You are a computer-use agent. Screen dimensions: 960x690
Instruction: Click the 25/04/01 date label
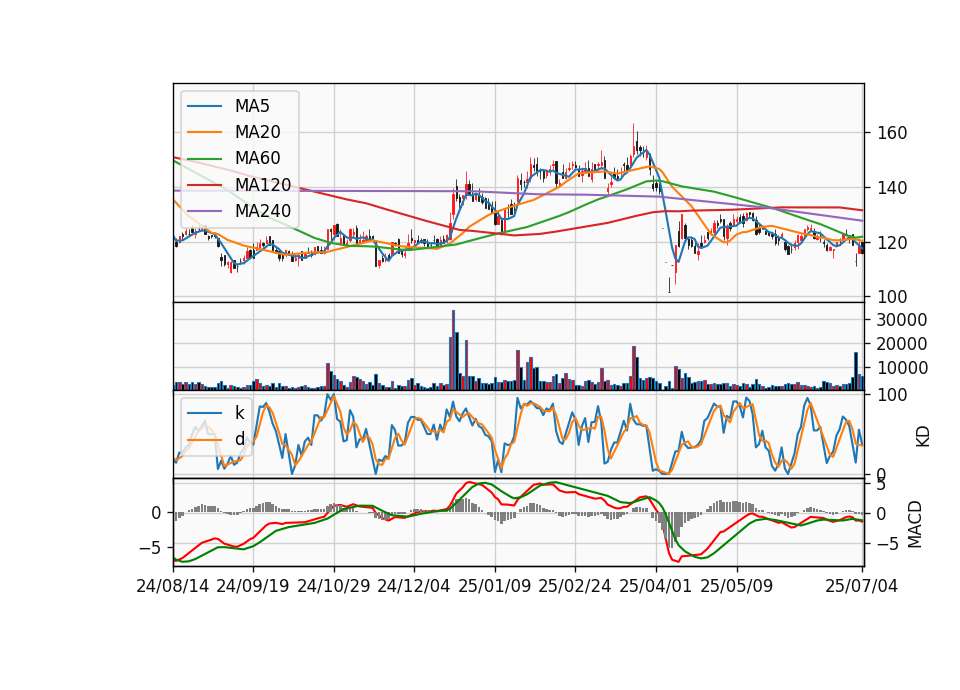[656, 586]
